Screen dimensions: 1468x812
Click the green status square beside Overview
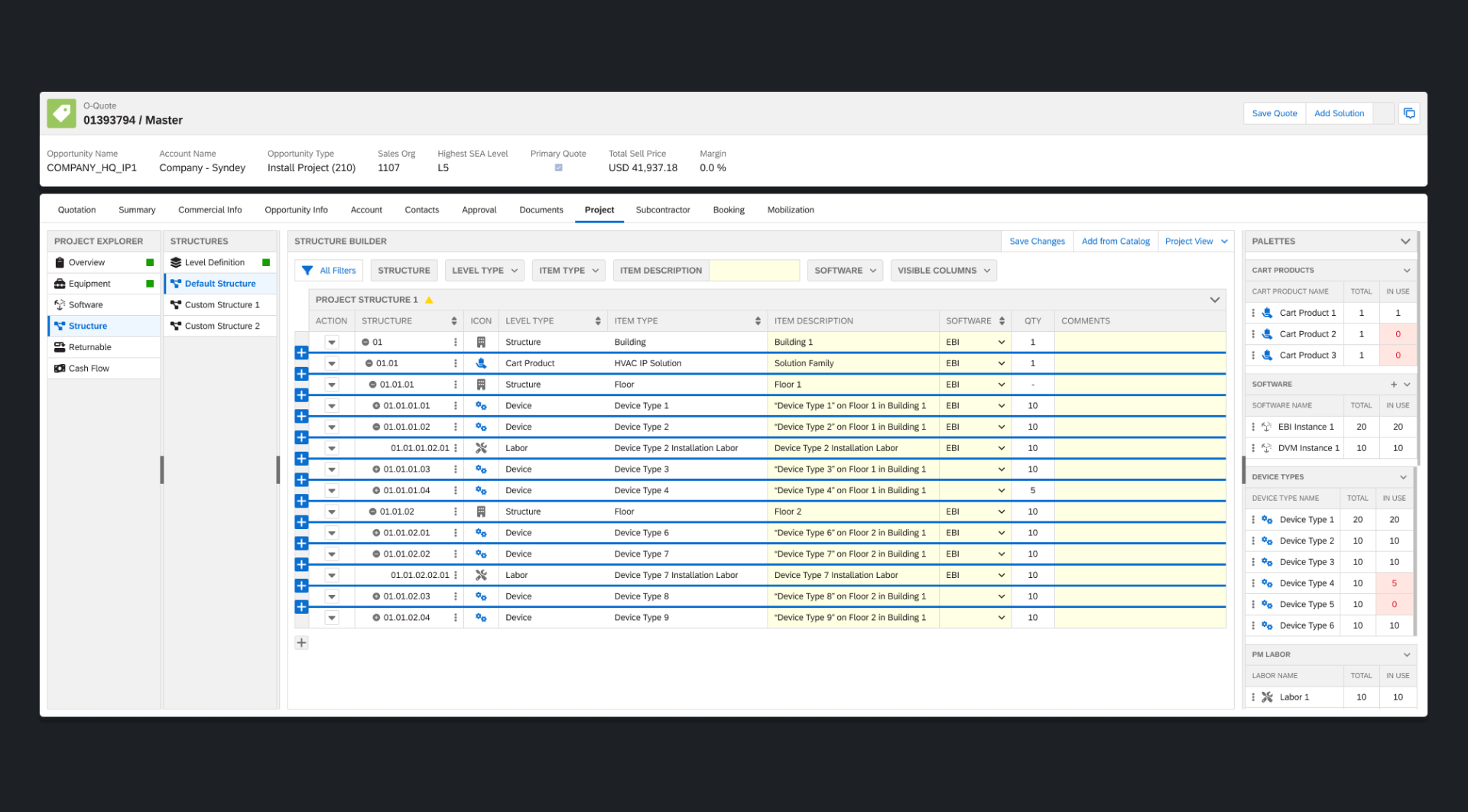pyautogui.click(x=150, y=262)
